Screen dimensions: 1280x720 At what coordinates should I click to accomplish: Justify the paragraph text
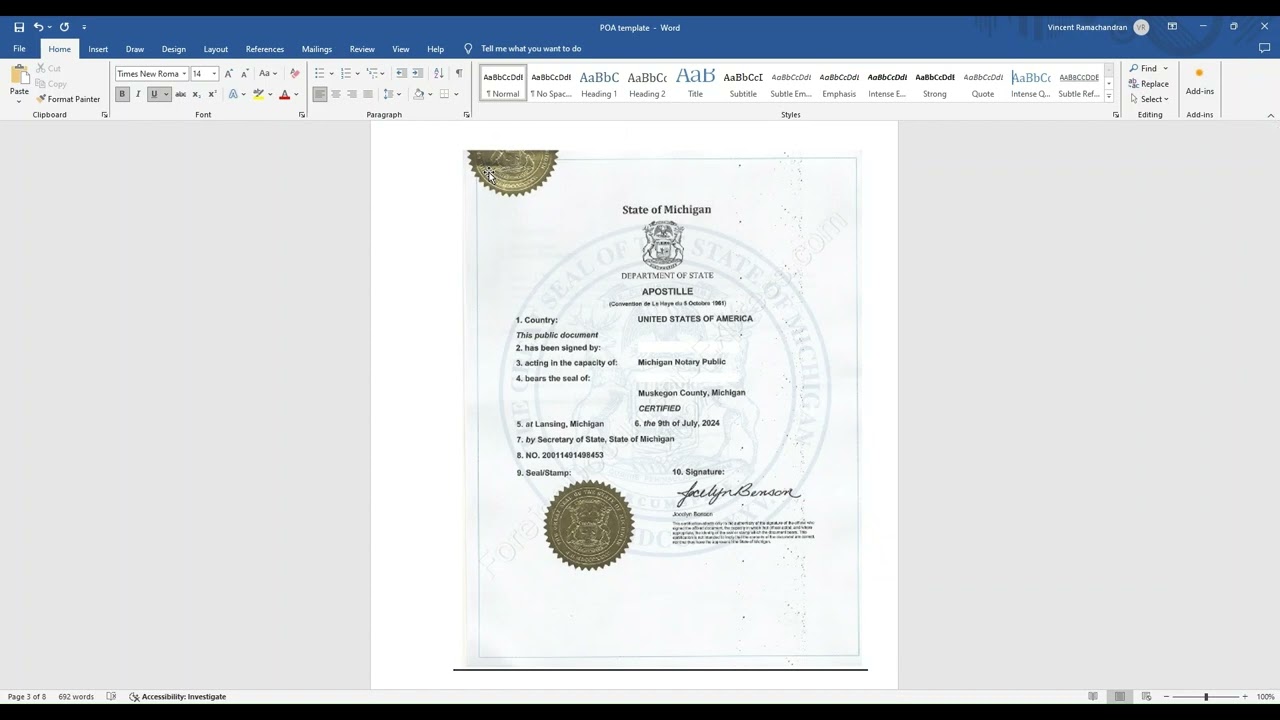(x=368, y=94)
